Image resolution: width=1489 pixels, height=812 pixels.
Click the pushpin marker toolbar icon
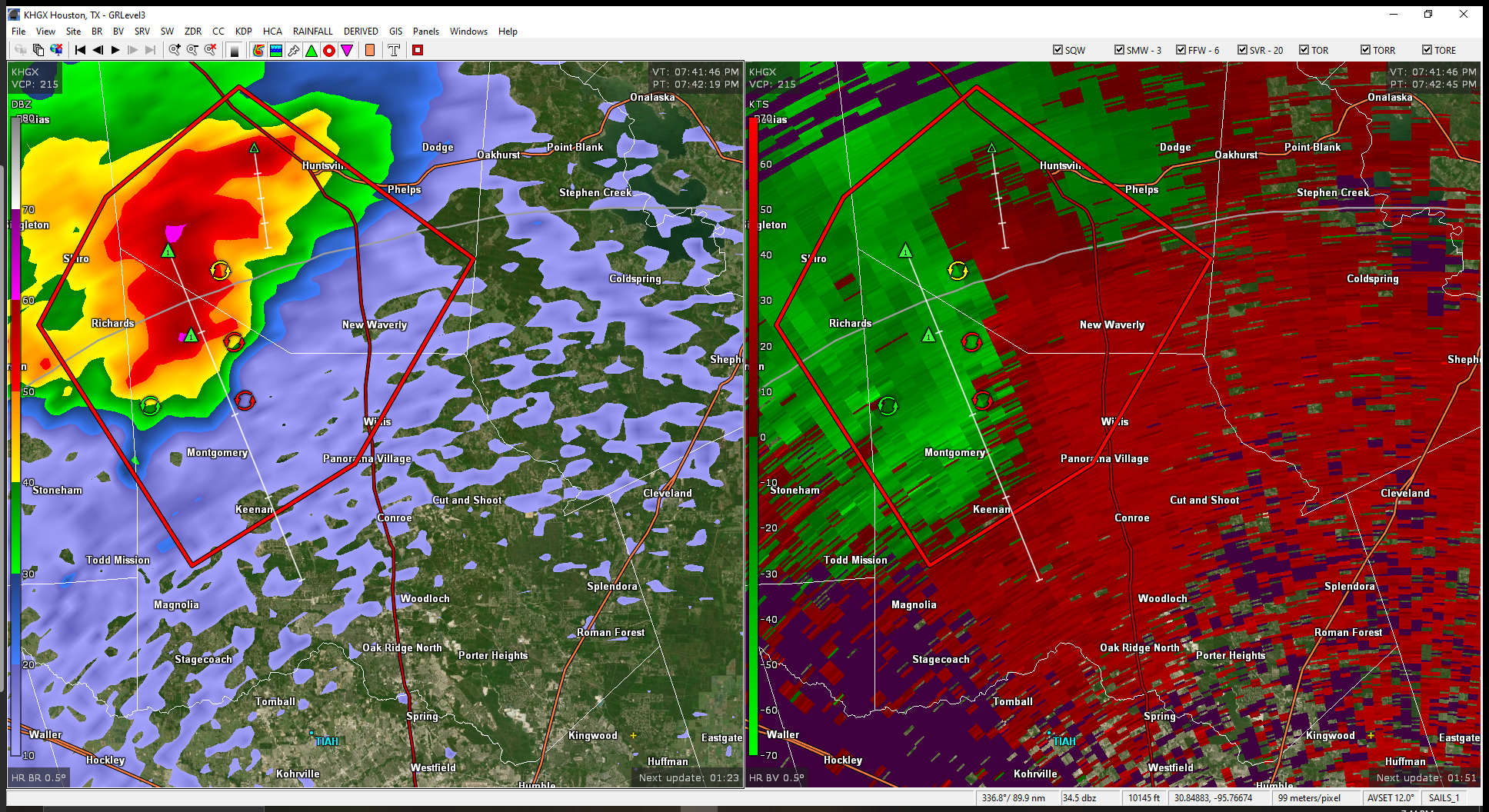click(294, 50)
